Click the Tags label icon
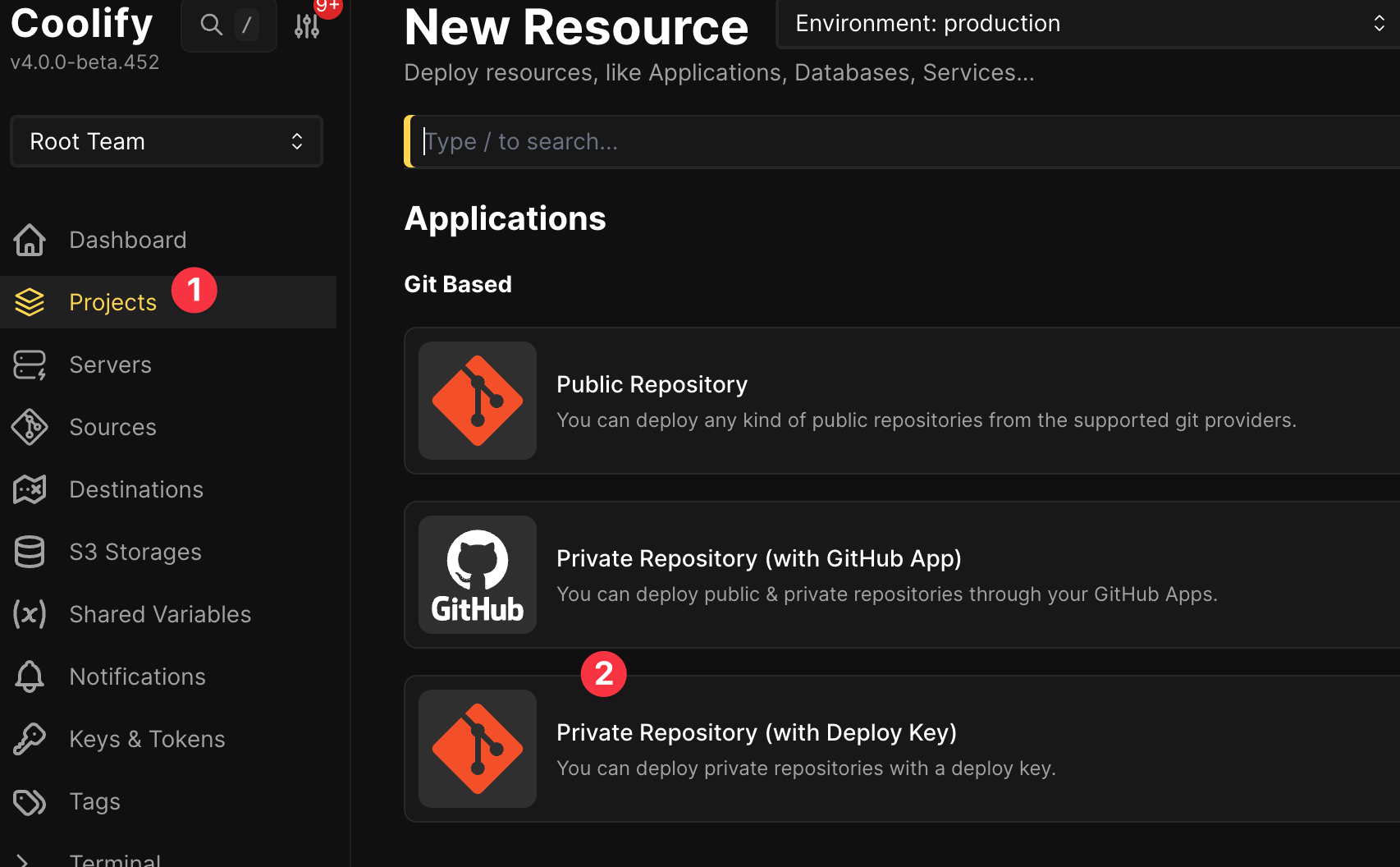Image resolution: width=1400 pixels, height=867 pixels. 30,801
